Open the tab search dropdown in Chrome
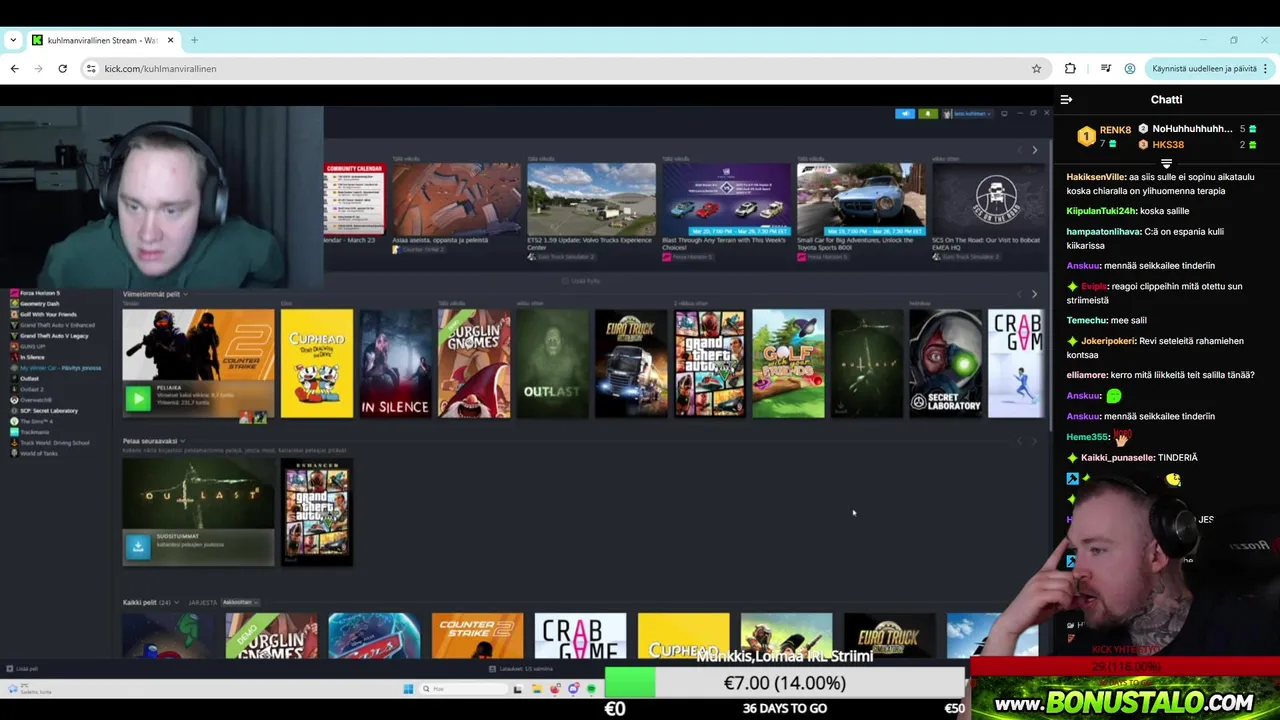The image size is (1280, 720). tap(13, 40)
